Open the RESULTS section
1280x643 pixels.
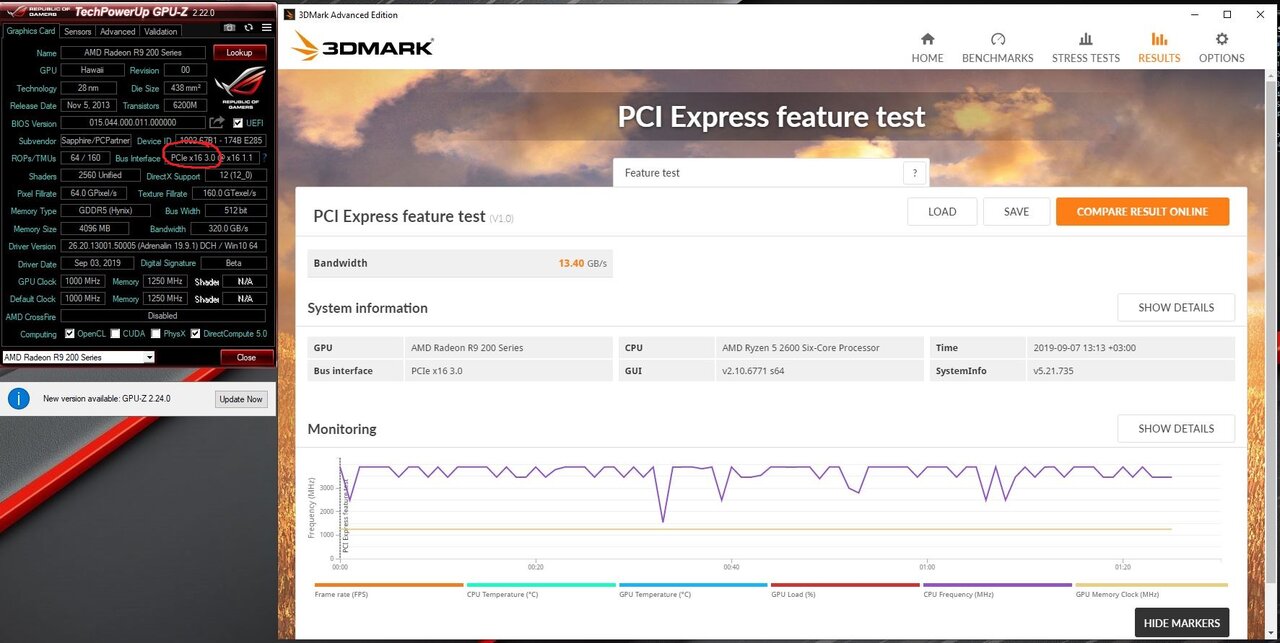[x=1159, y=47]
